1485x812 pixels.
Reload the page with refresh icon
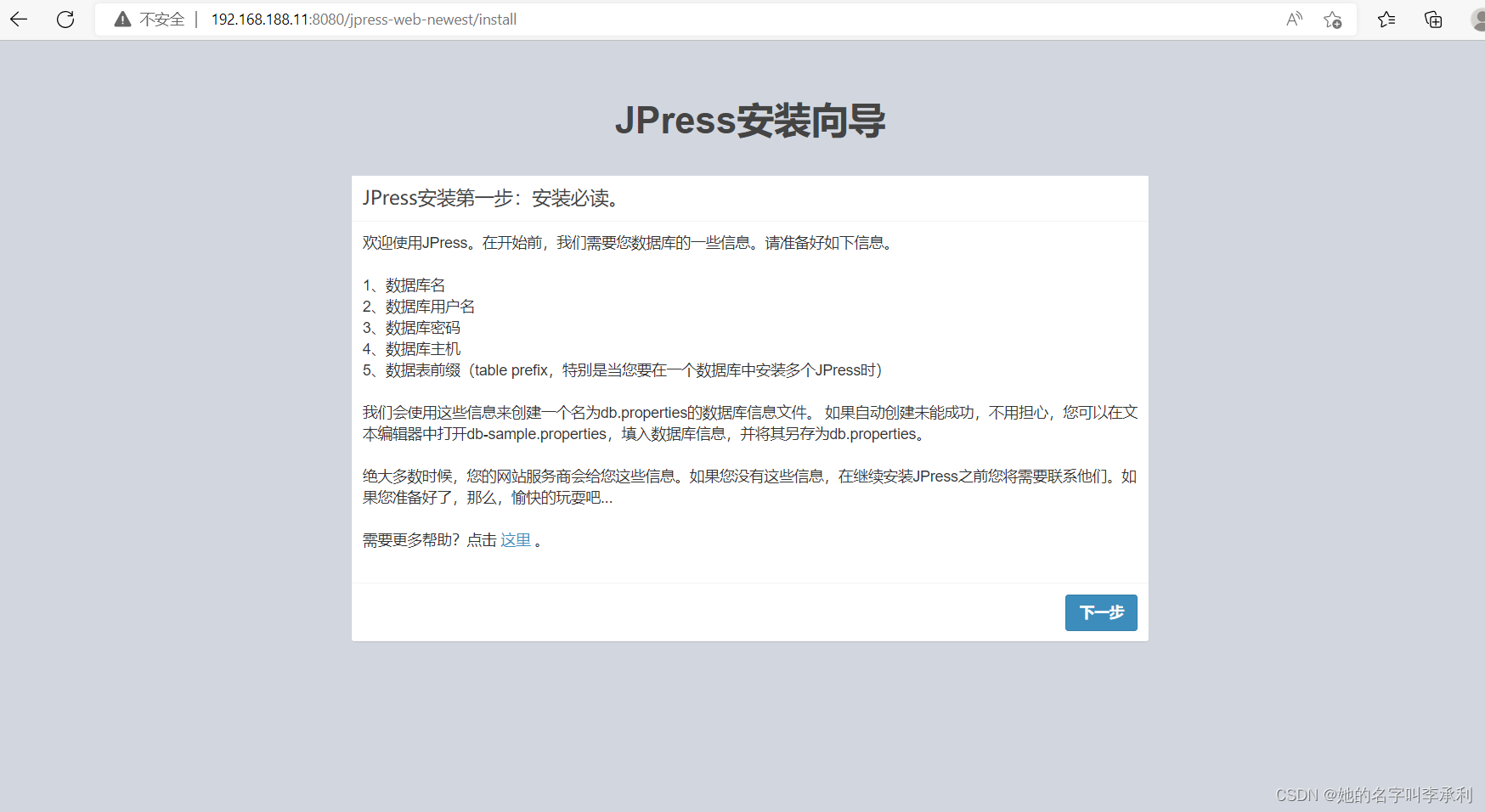pos(65,19)
